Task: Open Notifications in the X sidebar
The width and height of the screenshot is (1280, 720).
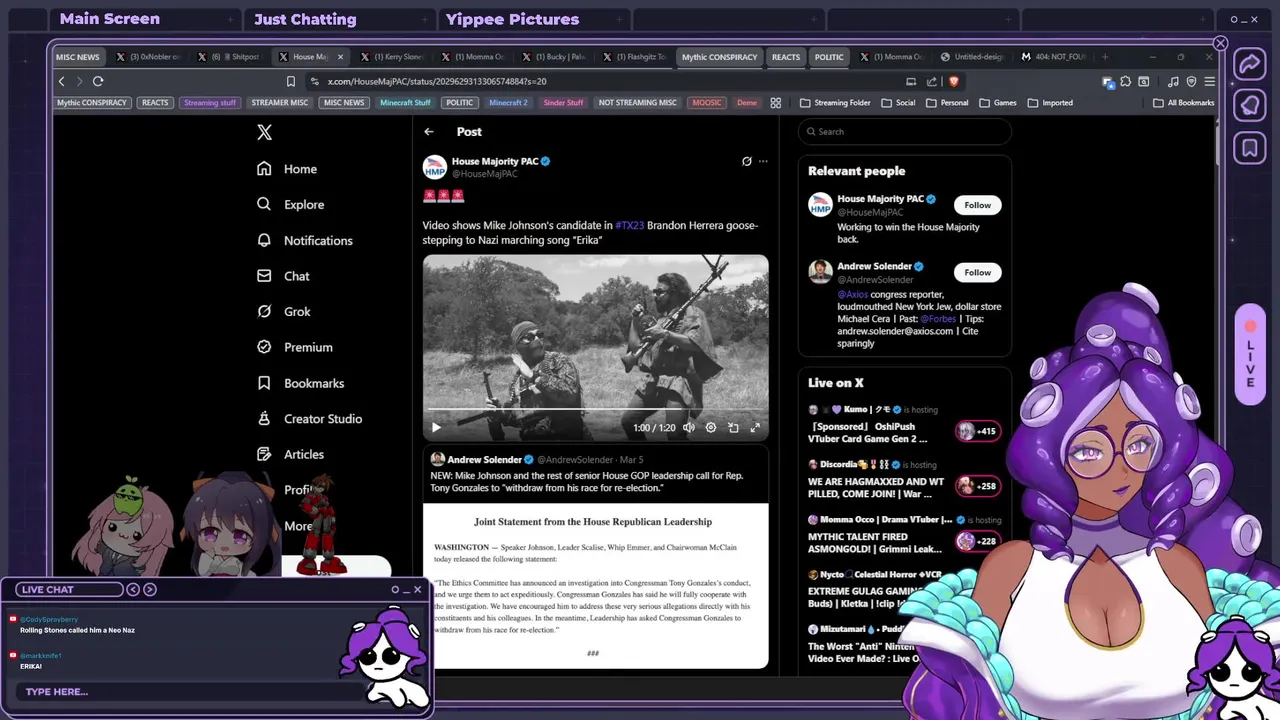Action: point(305,240)
